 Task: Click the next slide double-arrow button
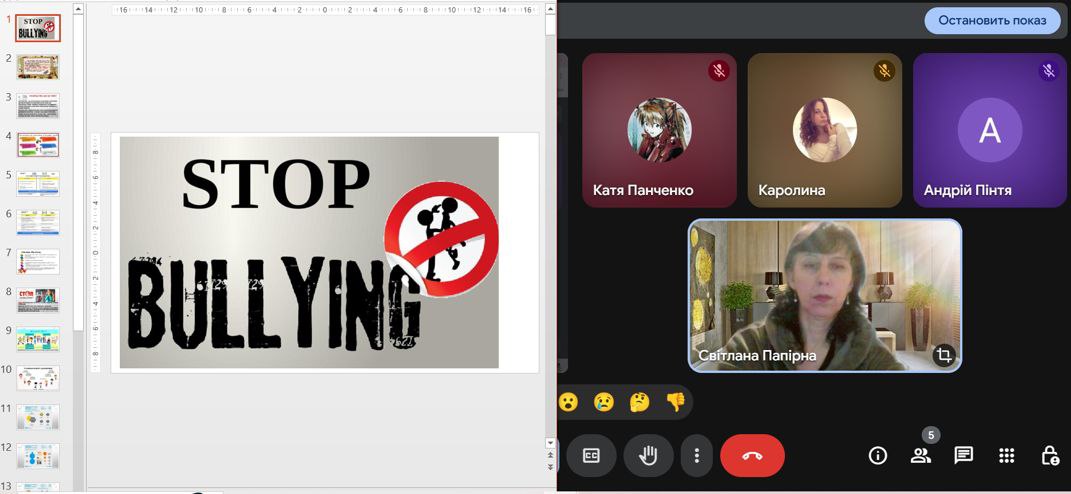pyautogui.click(x=550, y=467)
